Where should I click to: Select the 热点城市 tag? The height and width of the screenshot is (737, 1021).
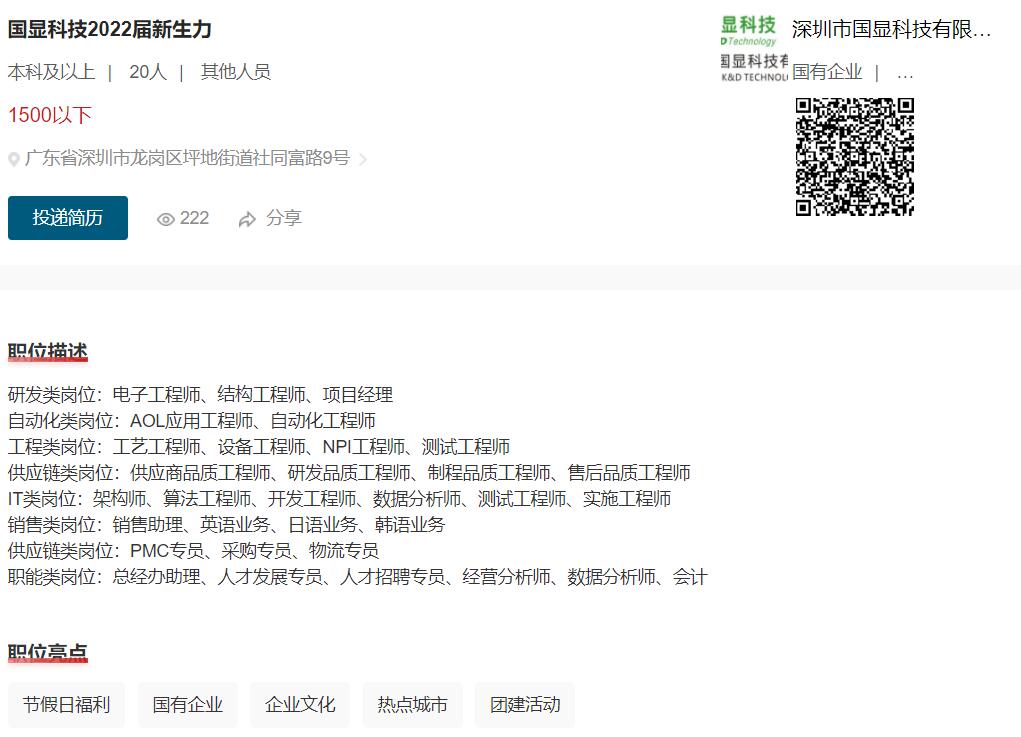point(412,704)
